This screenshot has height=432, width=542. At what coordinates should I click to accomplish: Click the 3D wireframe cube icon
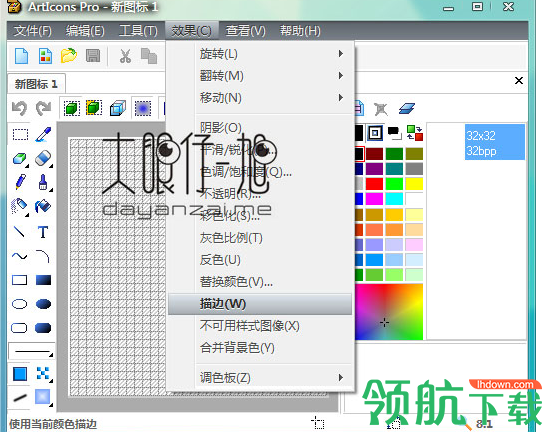[118, 108]
